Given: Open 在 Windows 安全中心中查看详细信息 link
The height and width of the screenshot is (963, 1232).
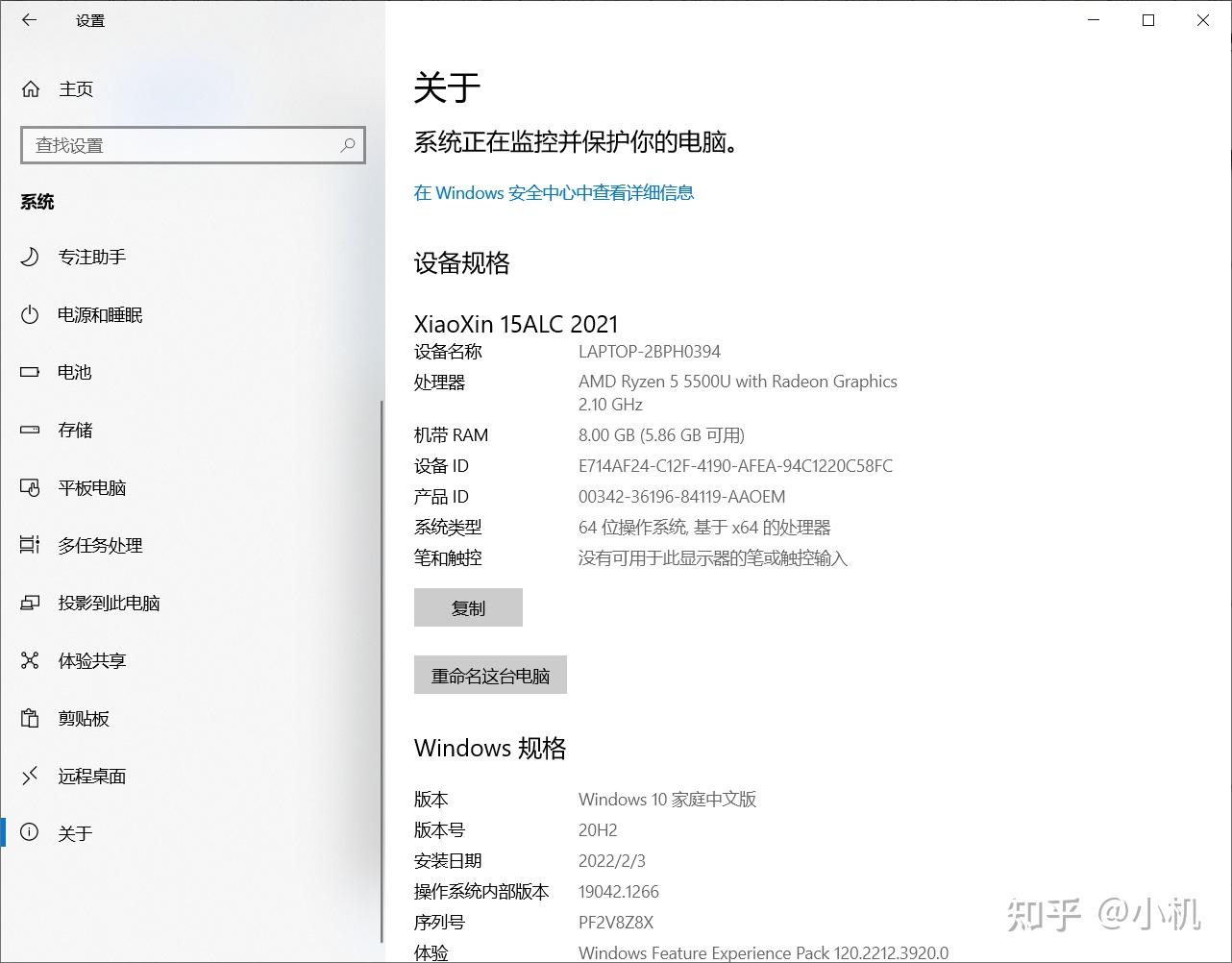Looking at the screenshot, I should [x=554, y=193].
